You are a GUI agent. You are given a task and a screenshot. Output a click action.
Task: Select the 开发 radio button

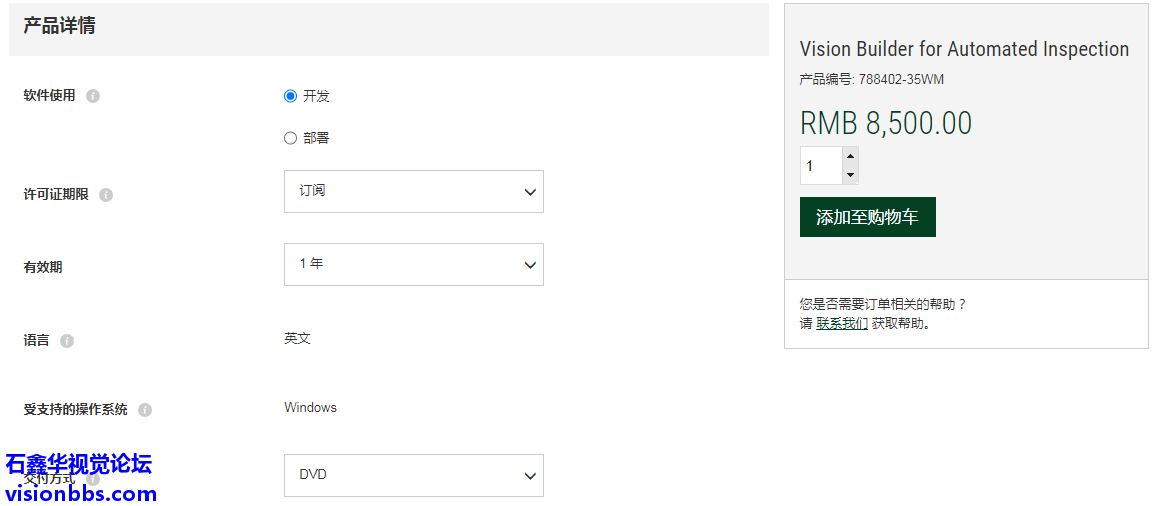tap(290, 96)
